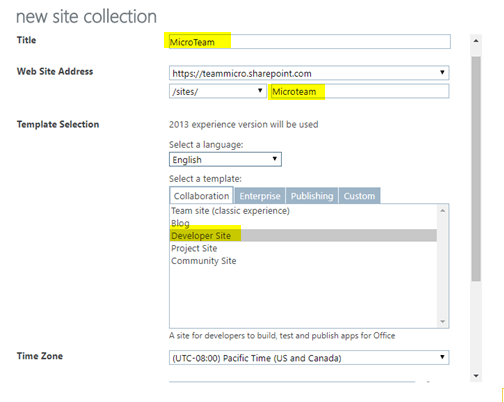
Task: Open the Pacific Time zone dropdown
Action: pyautogui.click(x=309, y=358)
